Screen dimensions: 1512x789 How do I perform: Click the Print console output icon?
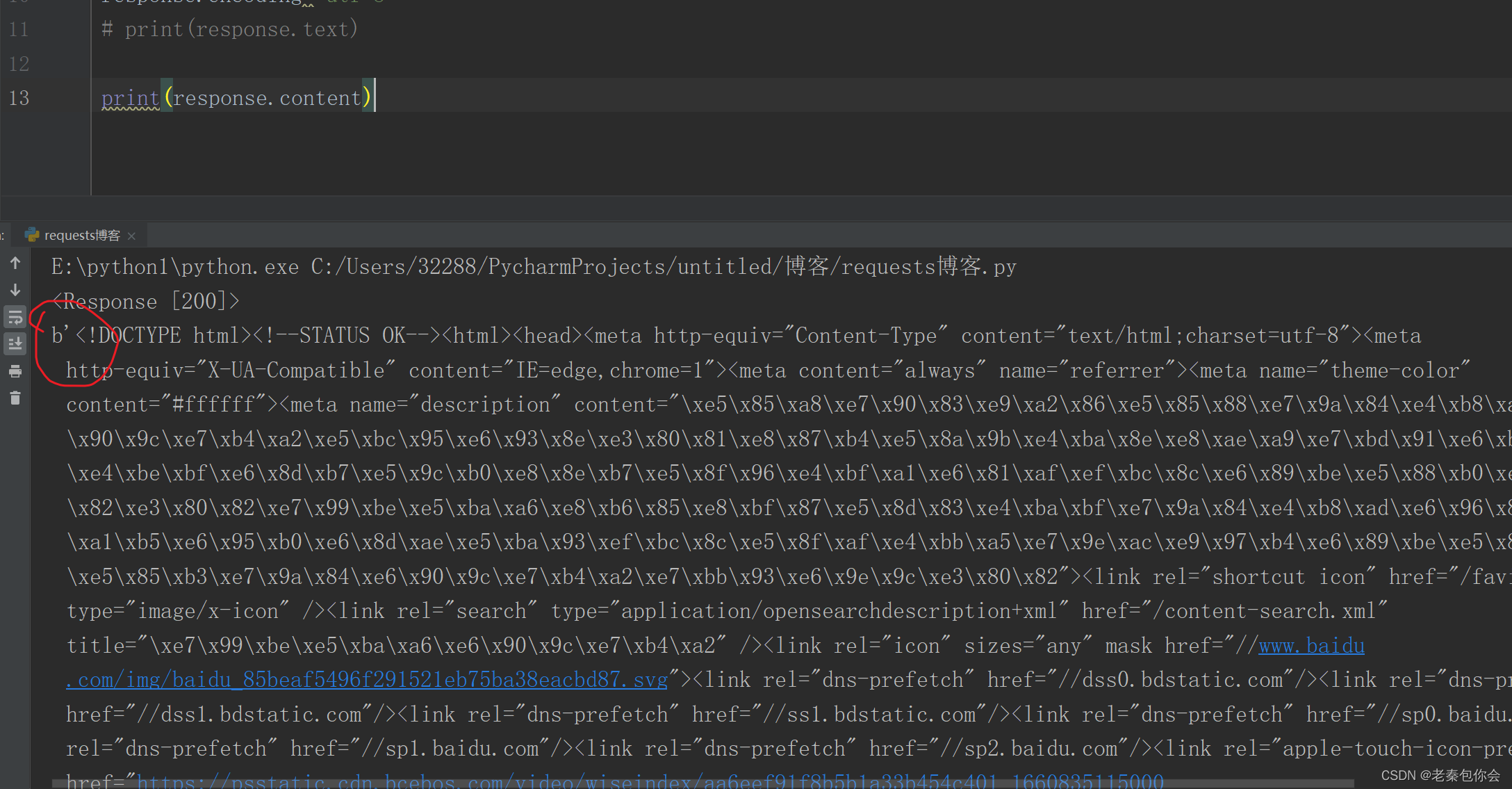tap(15, 371)
